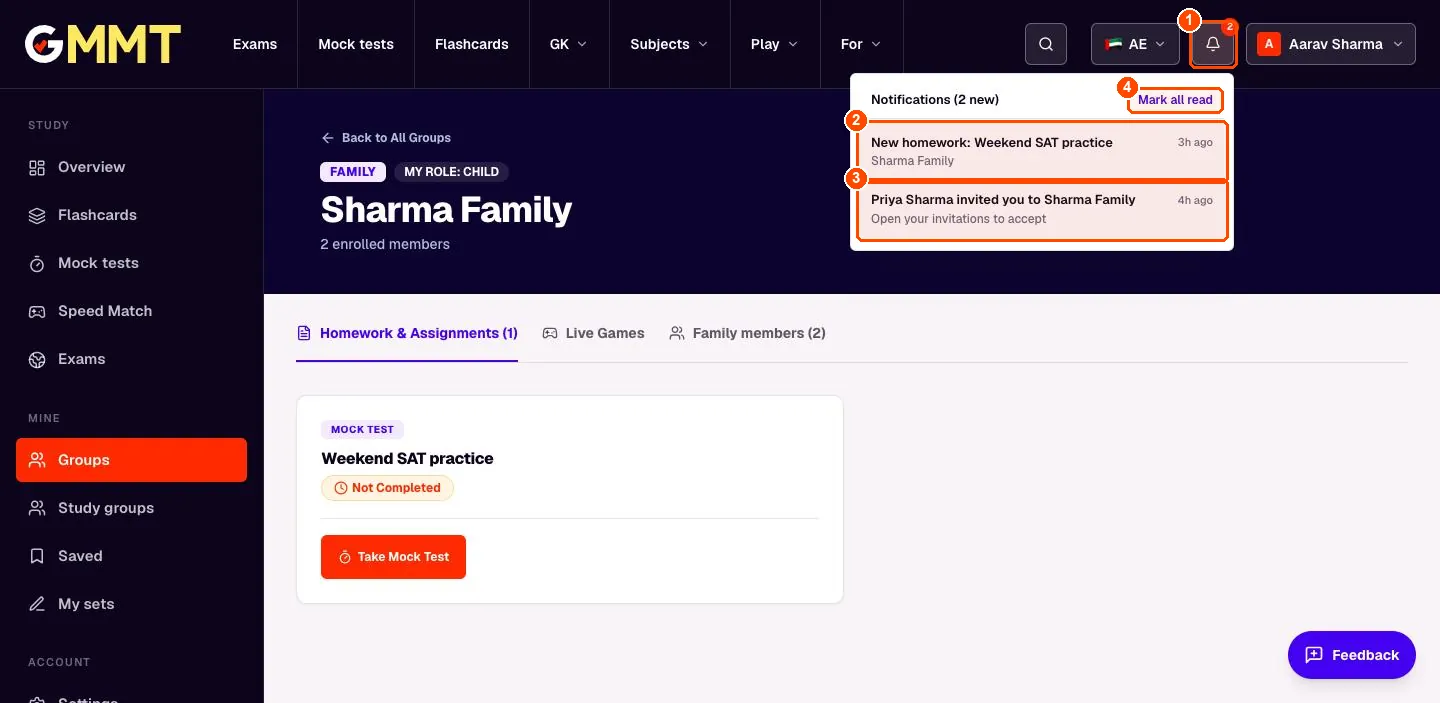Open Flashcards in the top navigation
The width and height of the screenshot is (1440, 703).
click(x=472, y=44)
